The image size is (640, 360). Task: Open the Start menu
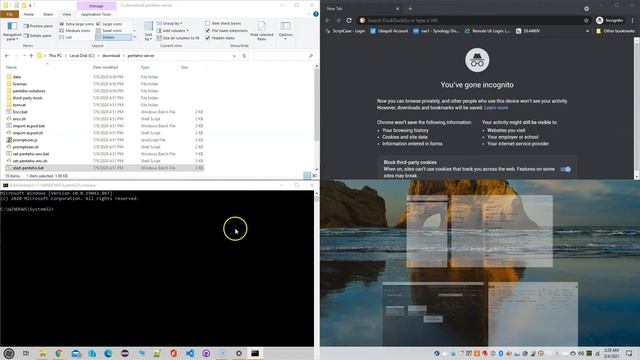pos(9,353)
